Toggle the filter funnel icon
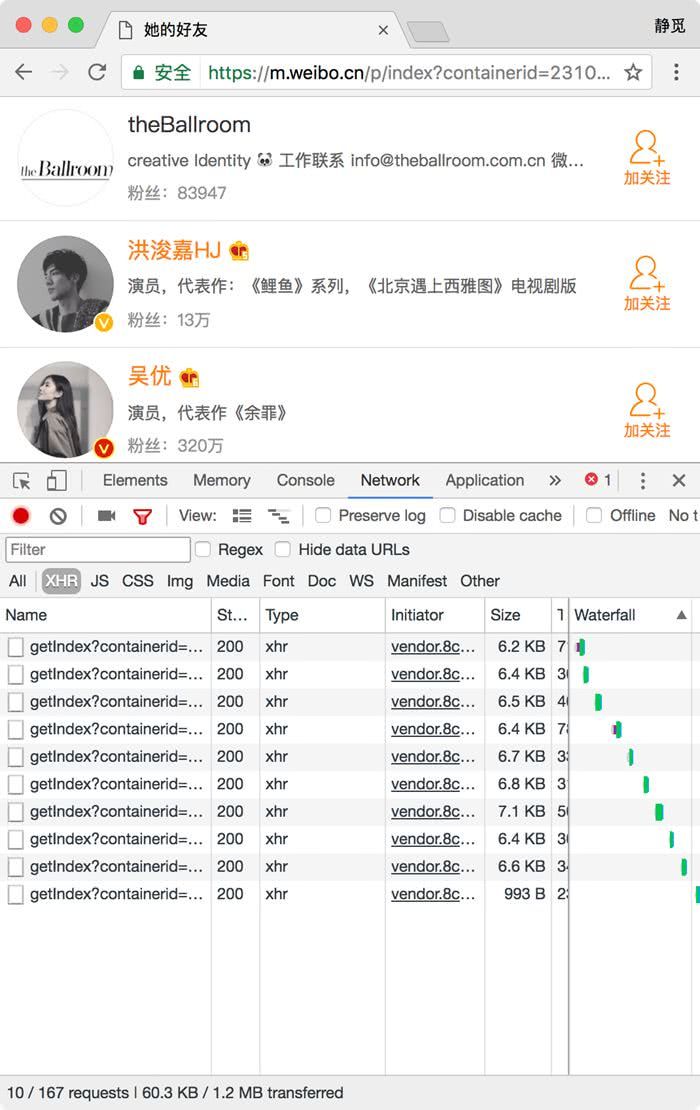The height and width of the screenshot is (1110, 700). click(142, 516)
